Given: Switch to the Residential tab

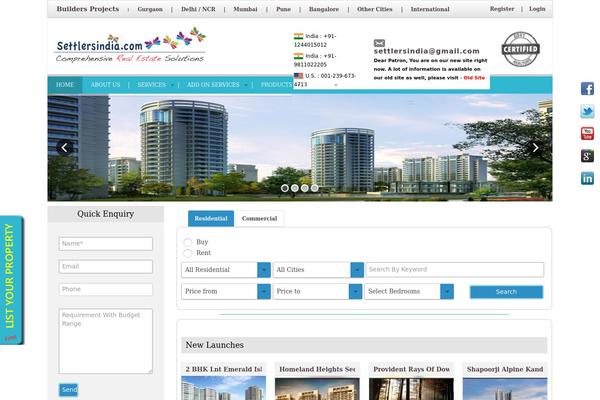Looking at the screenshot, I should (211, 219).
